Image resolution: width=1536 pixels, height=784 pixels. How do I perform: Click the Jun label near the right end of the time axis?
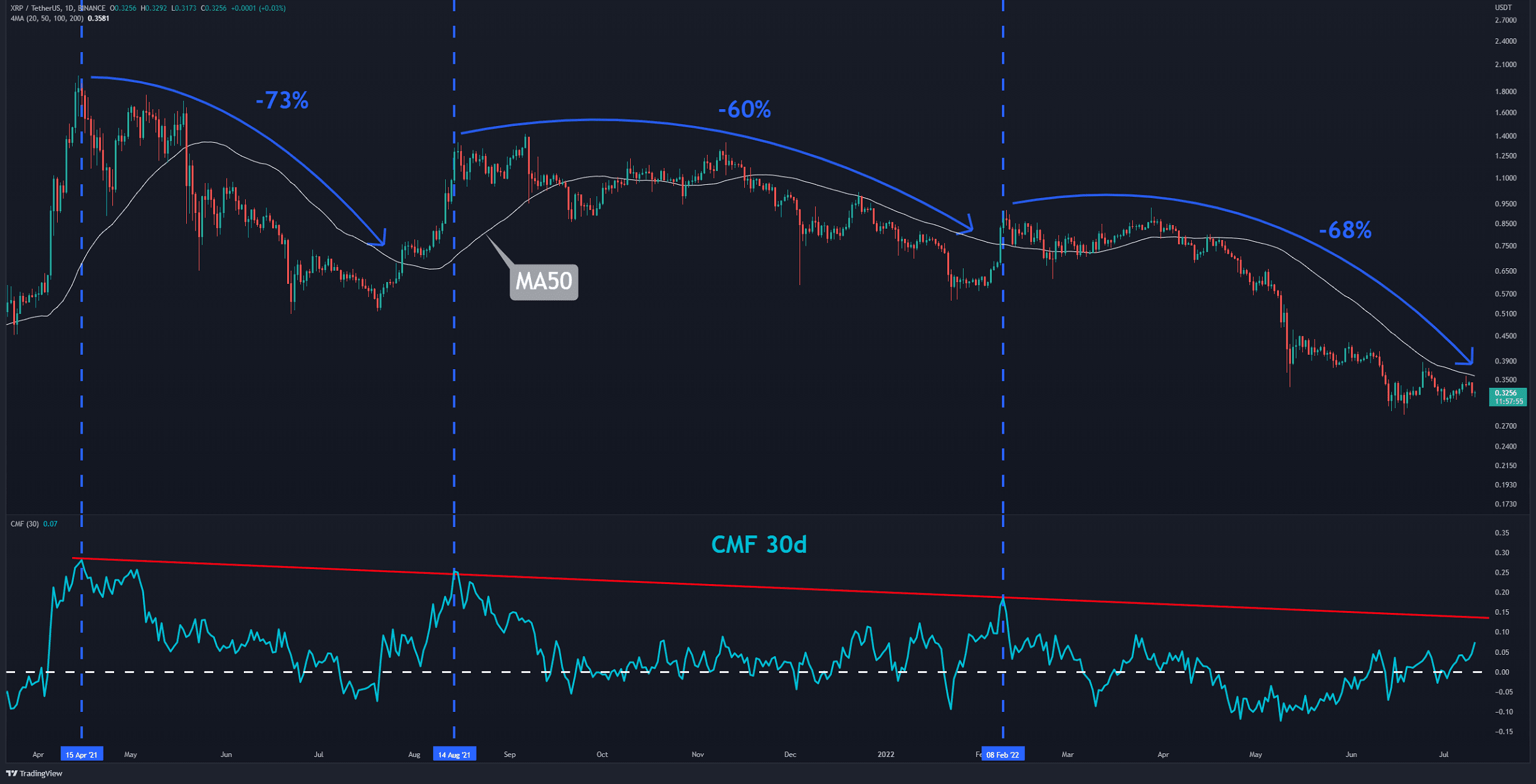tap(1351, 755)
